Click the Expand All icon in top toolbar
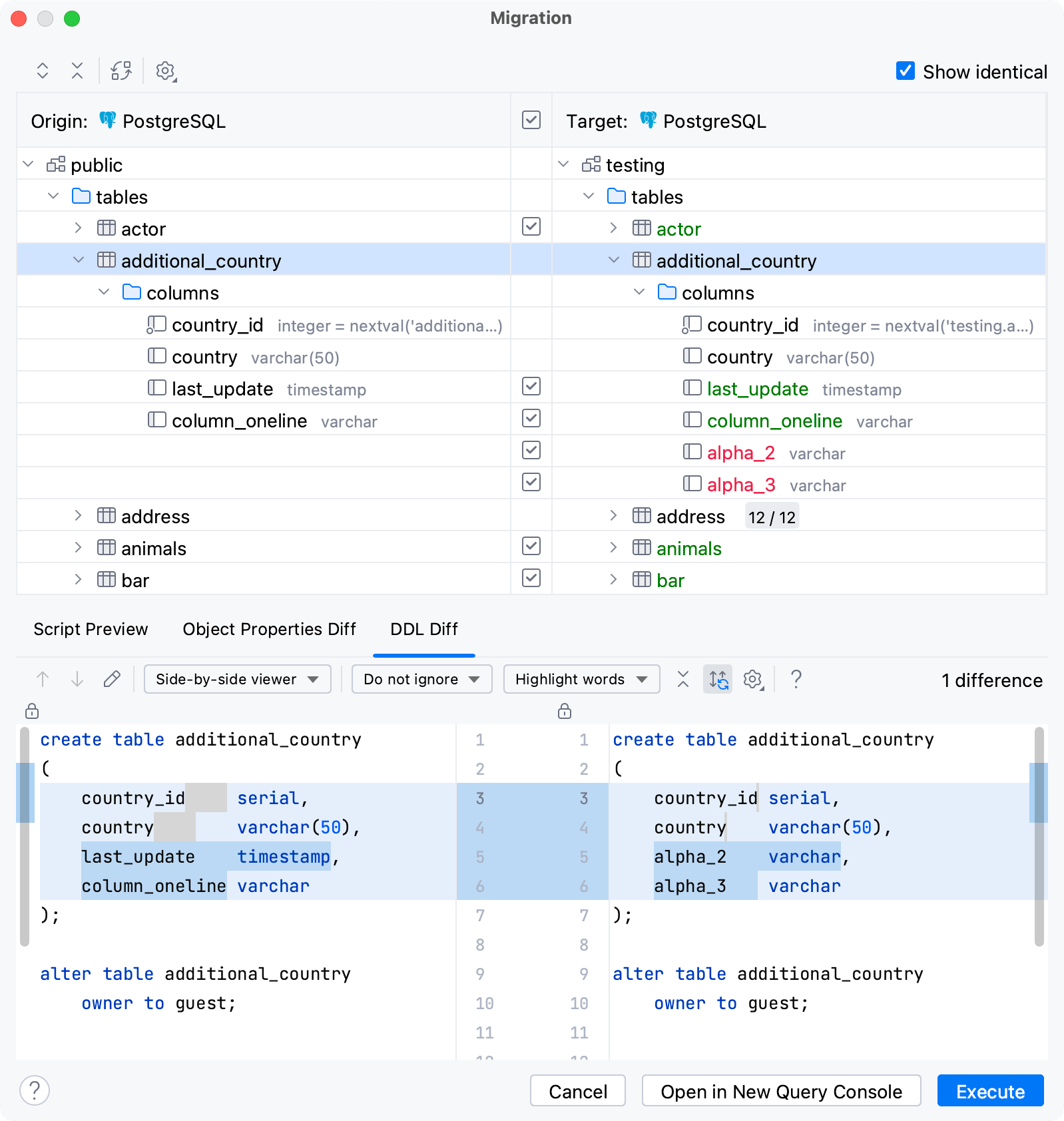 click(x=43, y=71)
